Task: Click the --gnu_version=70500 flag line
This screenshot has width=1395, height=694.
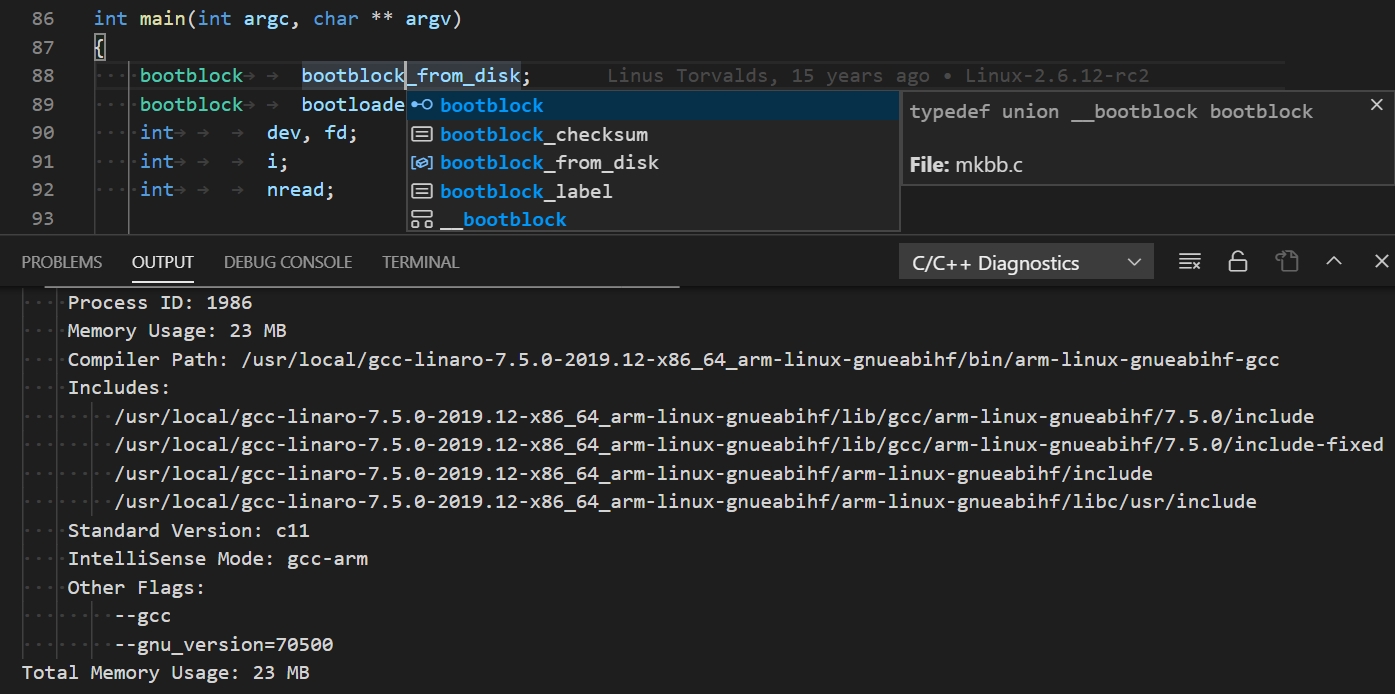Action: (x=224, y=645)
